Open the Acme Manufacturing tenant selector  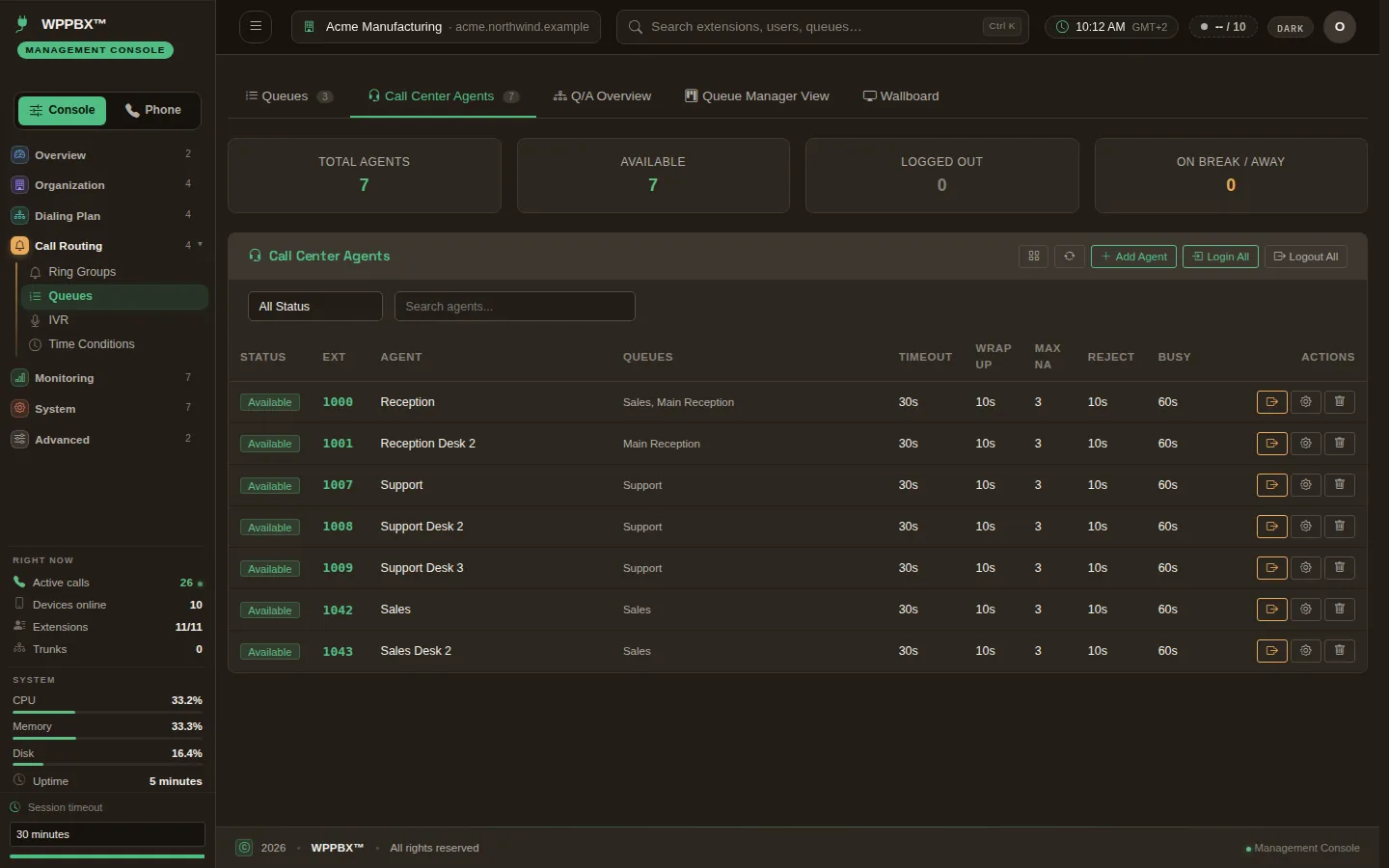[x=446, y=27]
